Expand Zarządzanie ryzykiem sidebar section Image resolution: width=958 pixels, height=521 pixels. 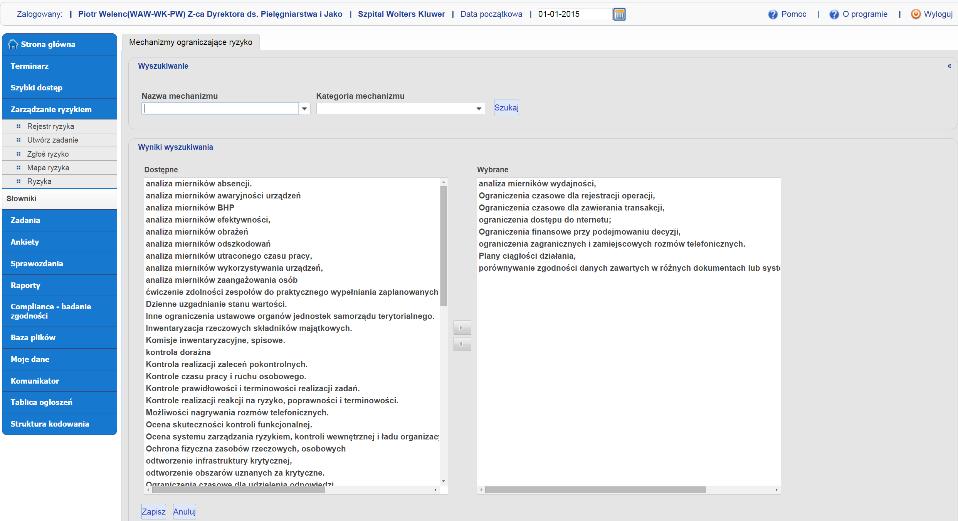(x=59, y=109)
